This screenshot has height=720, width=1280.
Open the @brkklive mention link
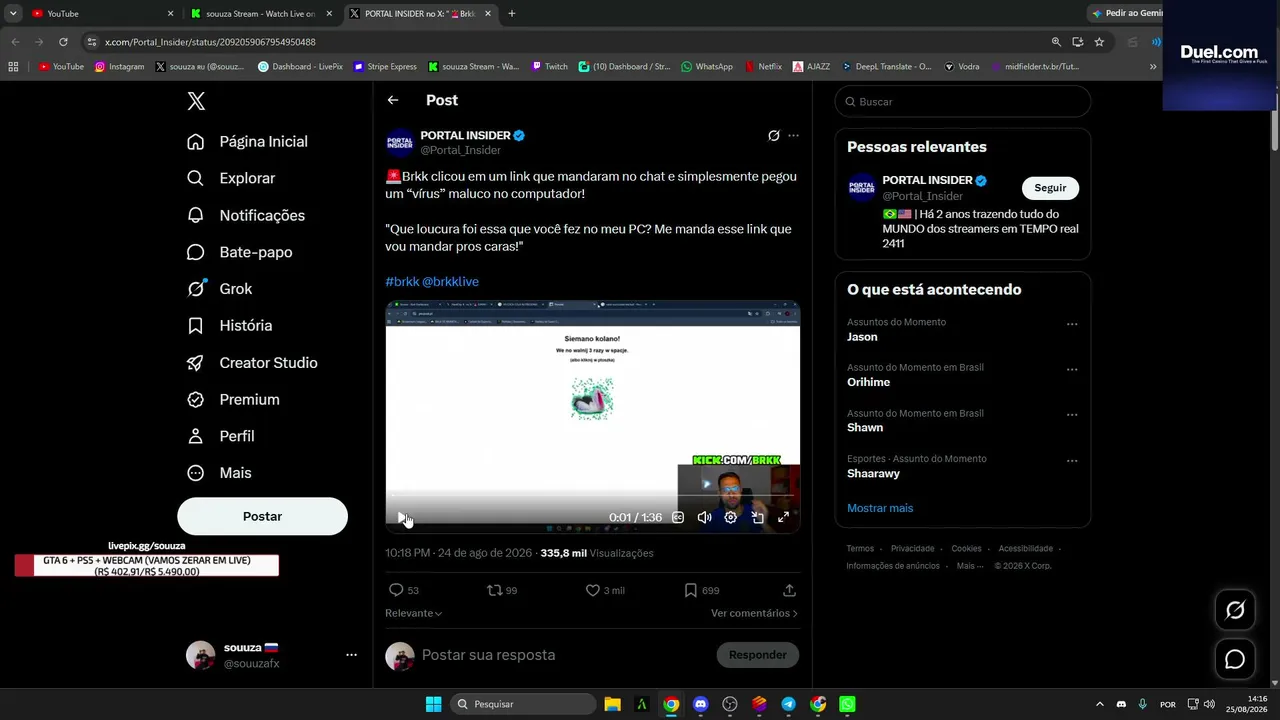pyautogui.click(x=450, y=282)
